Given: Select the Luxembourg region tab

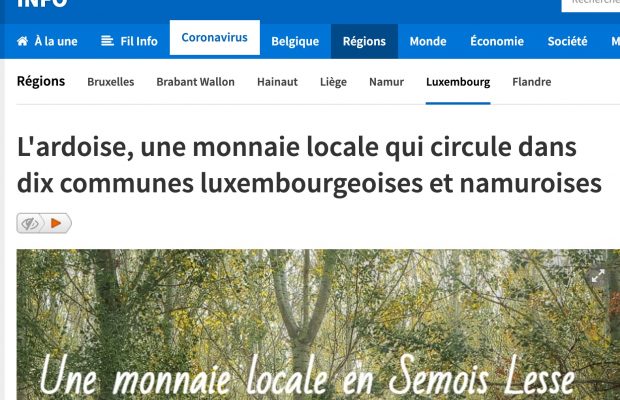Looking at the screenshot, I should [458, 82].
